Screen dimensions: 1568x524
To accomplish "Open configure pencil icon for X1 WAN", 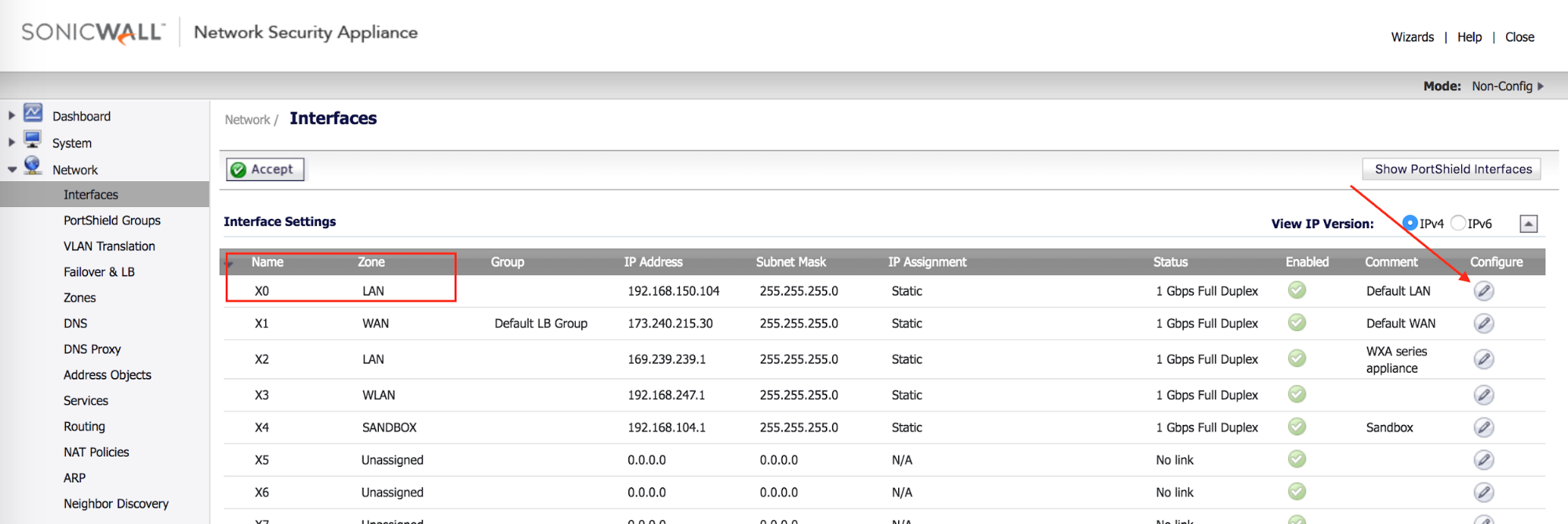I will [1483, 323].
